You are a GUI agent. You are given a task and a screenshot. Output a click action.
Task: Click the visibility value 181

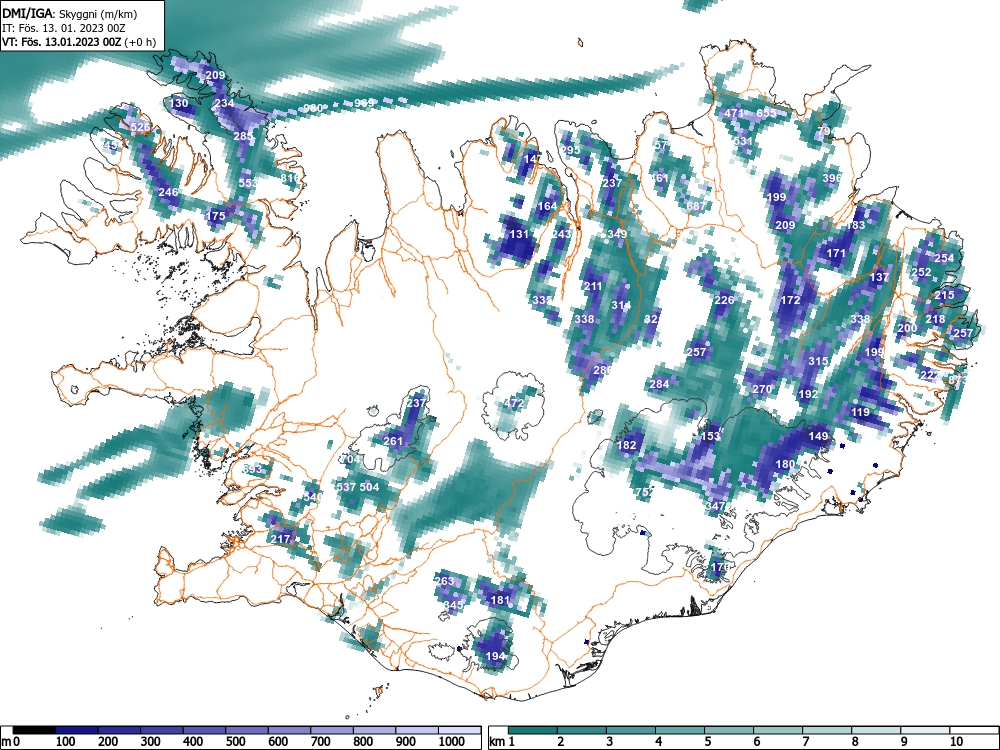tap(501, 599)
